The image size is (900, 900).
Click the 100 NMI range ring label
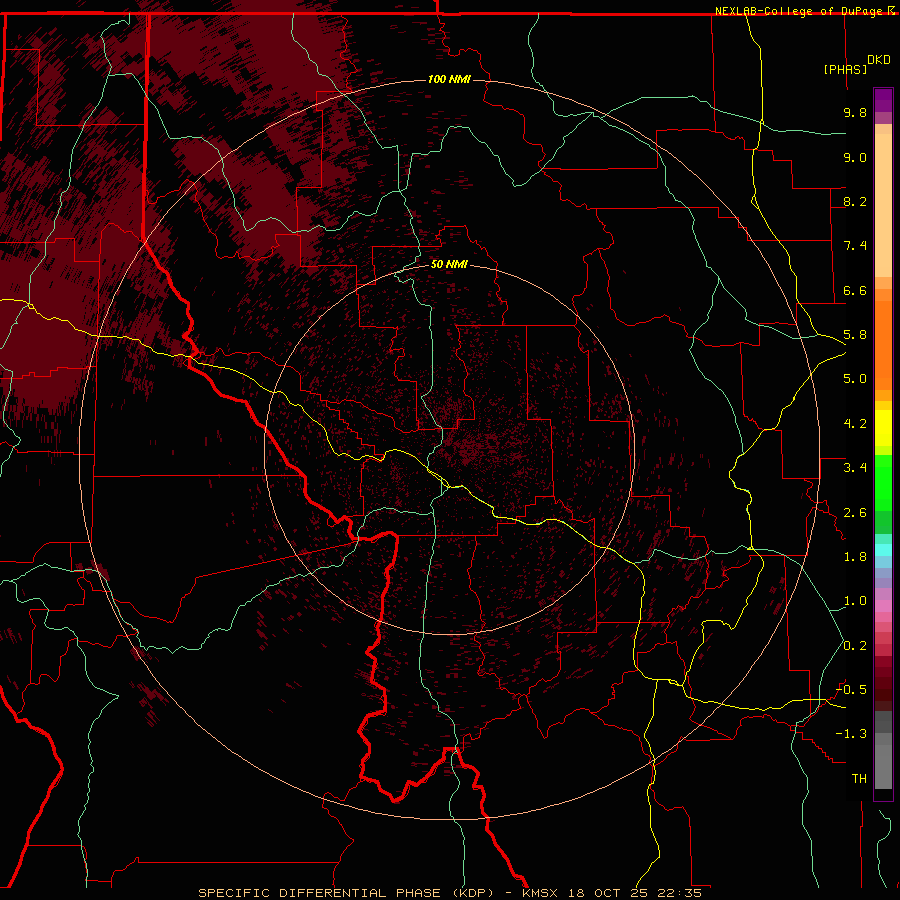click(x=449, y=79)
